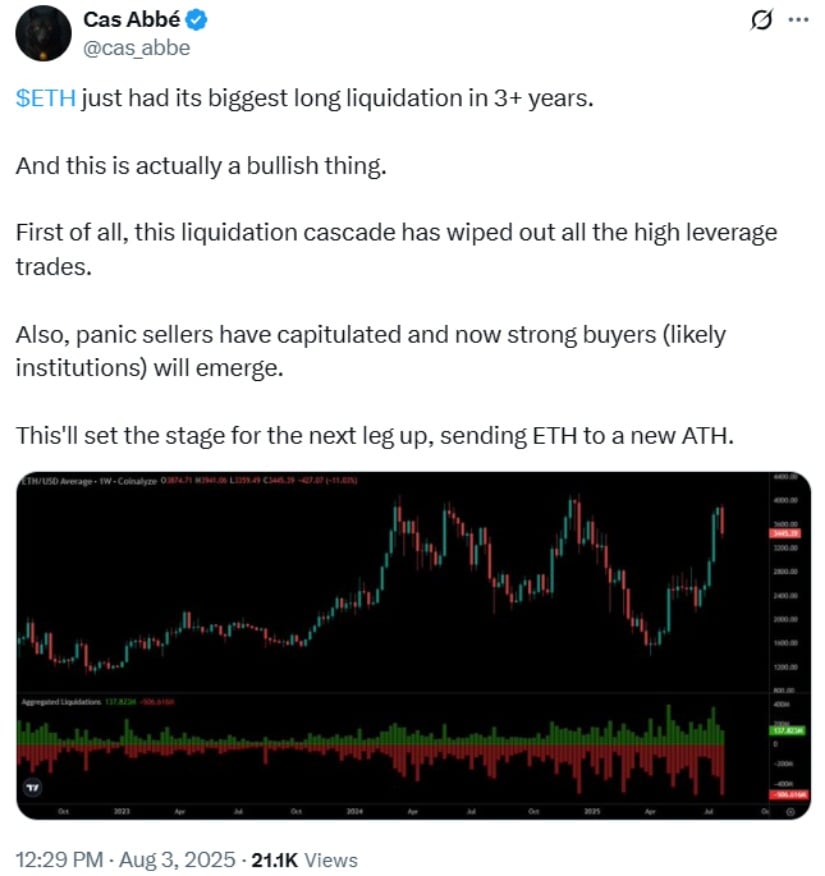
Task: Click the green liquidation value label
Action: pyautogui.click(x=788, y=730)
